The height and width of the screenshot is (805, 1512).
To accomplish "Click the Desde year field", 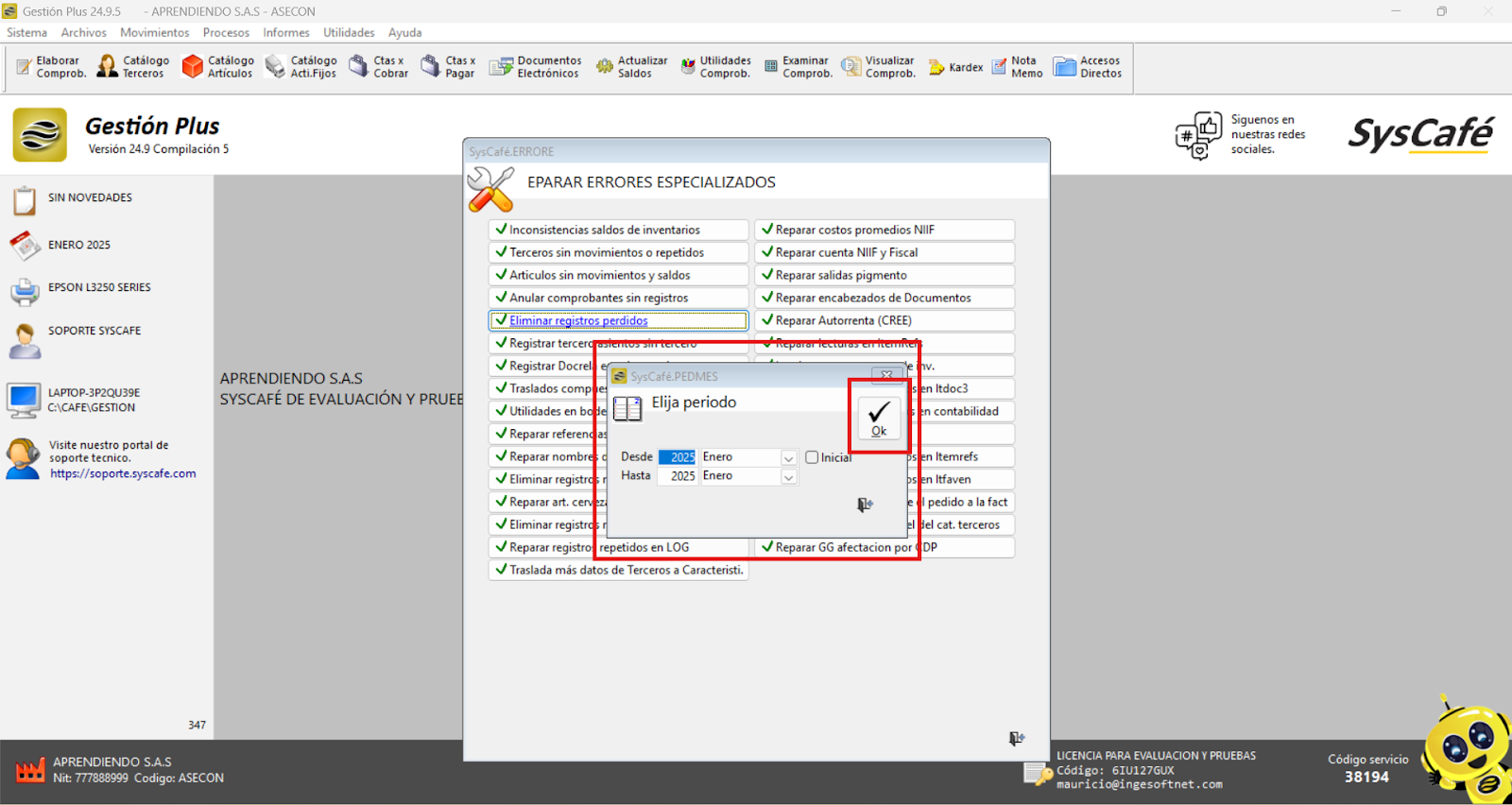I will pos(678,457).
